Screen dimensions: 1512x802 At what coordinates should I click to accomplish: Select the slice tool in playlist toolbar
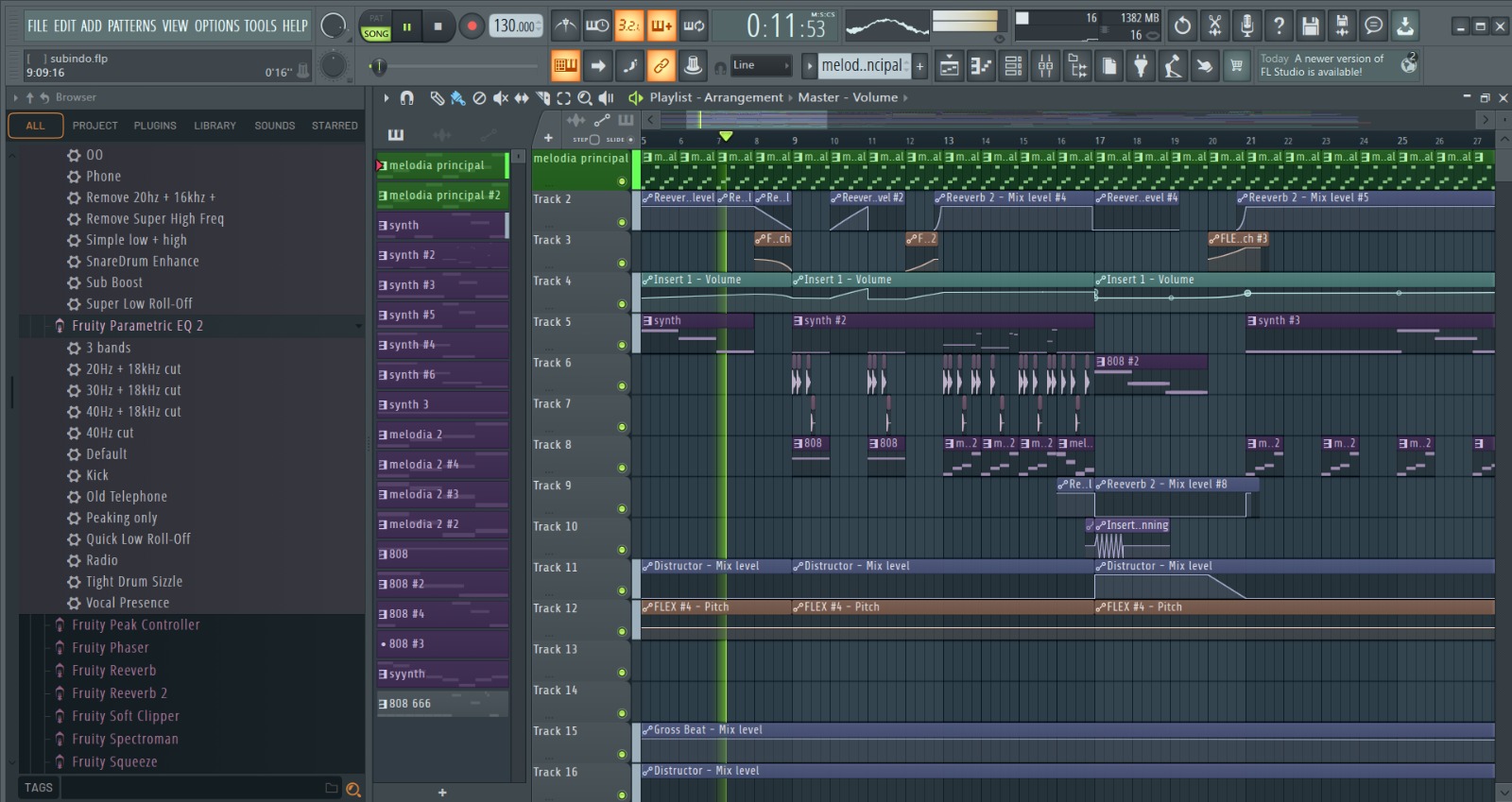[x=542, y=97]
